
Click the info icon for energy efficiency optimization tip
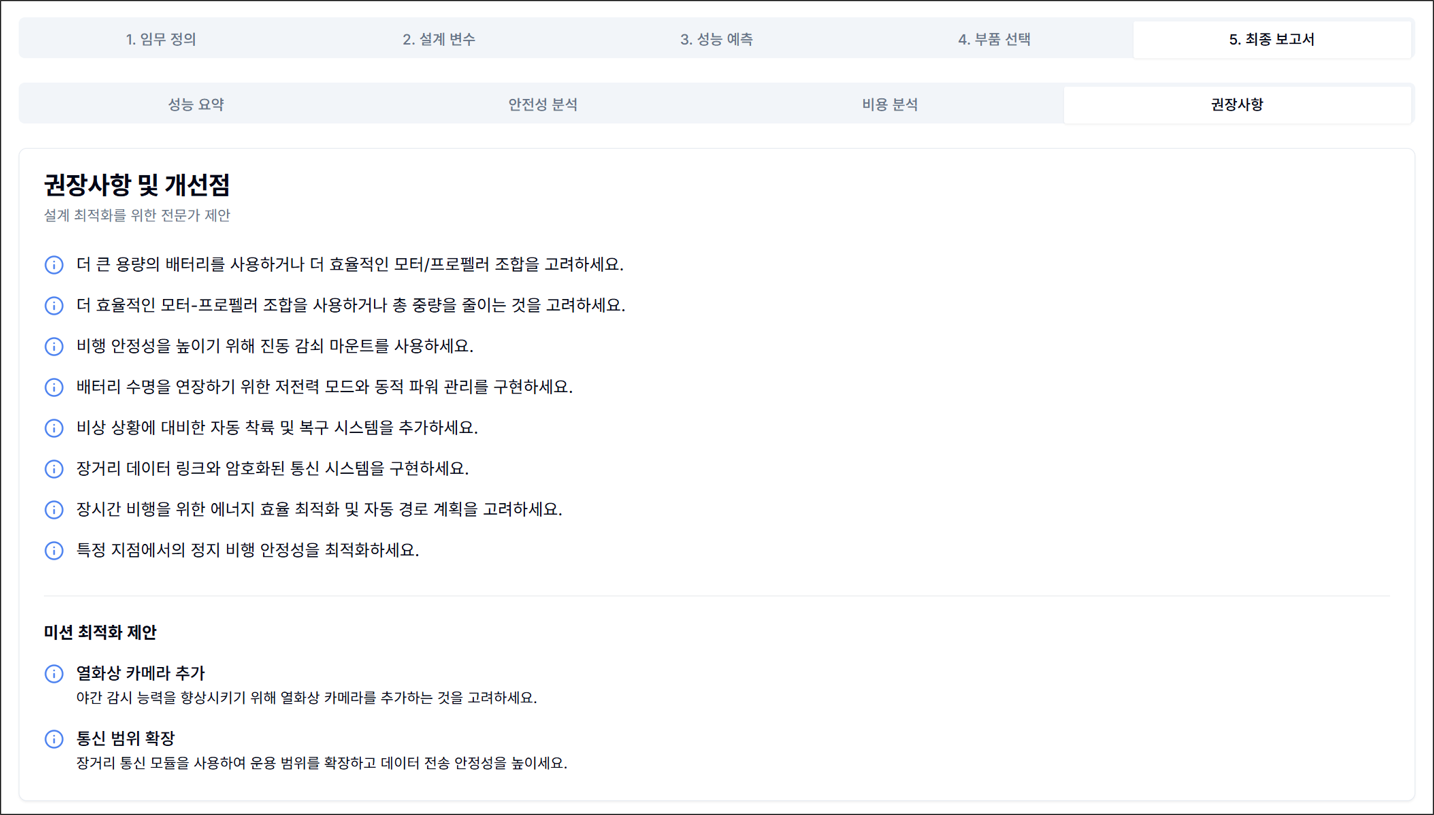tap(54, 509)
